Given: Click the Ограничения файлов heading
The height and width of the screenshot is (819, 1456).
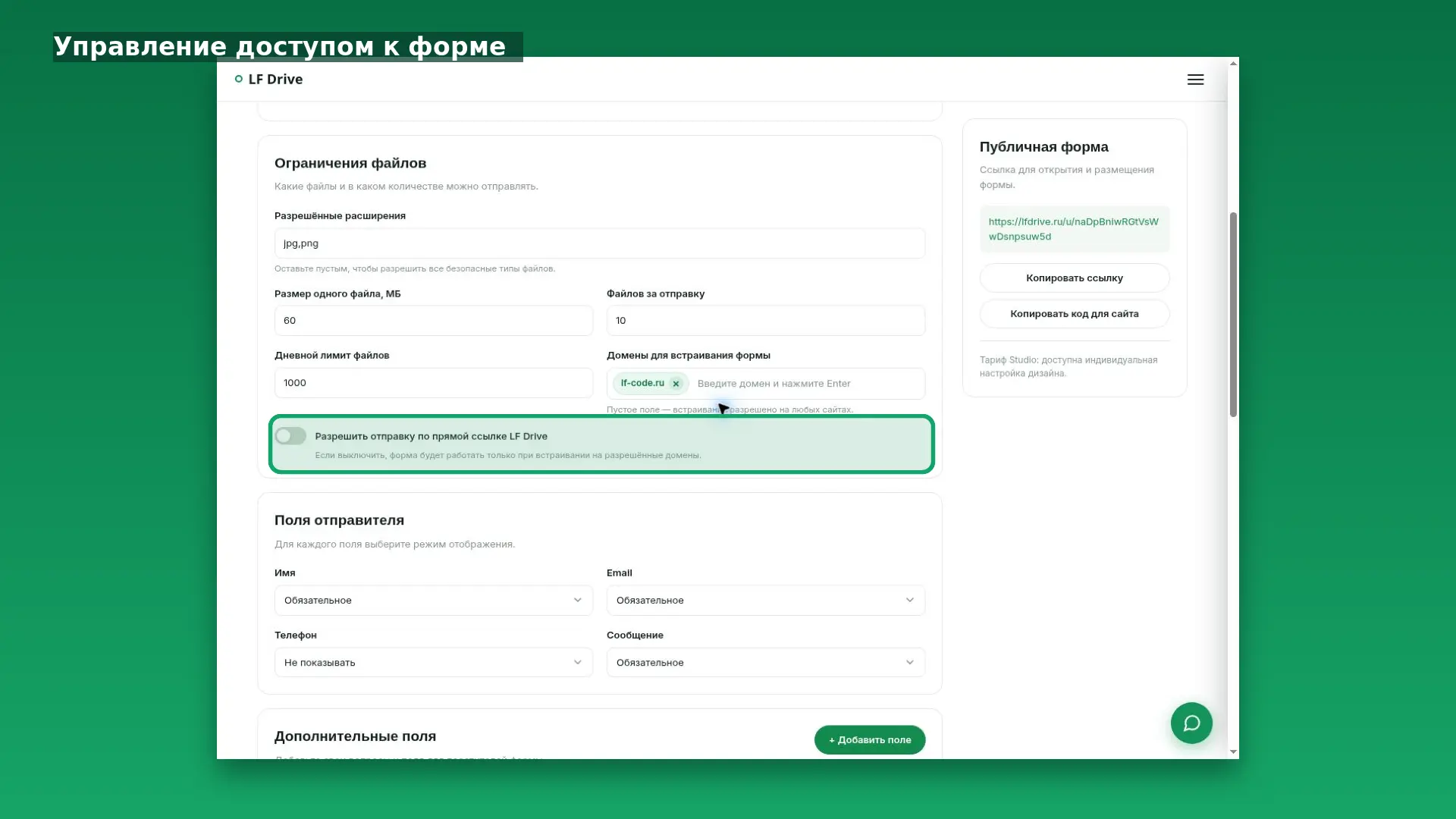Looking at the screenshot, I should [x=350, y=163].
